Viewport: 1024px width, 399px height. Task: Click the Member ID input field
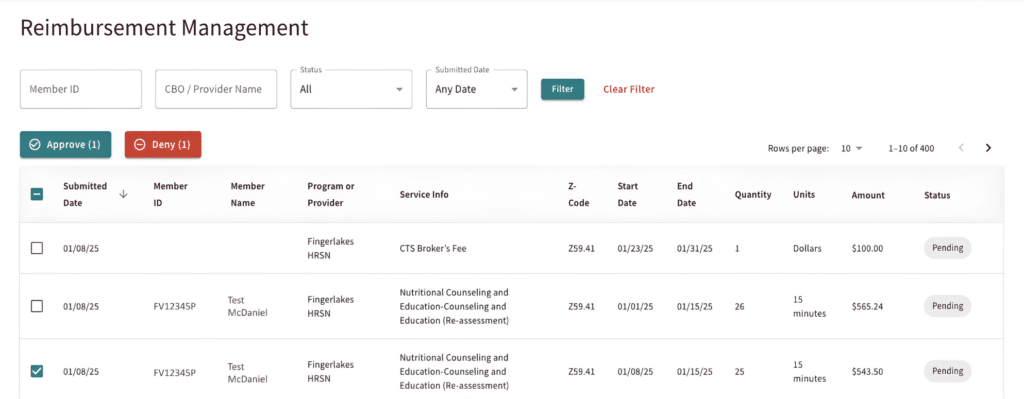[x=81, y=89]
